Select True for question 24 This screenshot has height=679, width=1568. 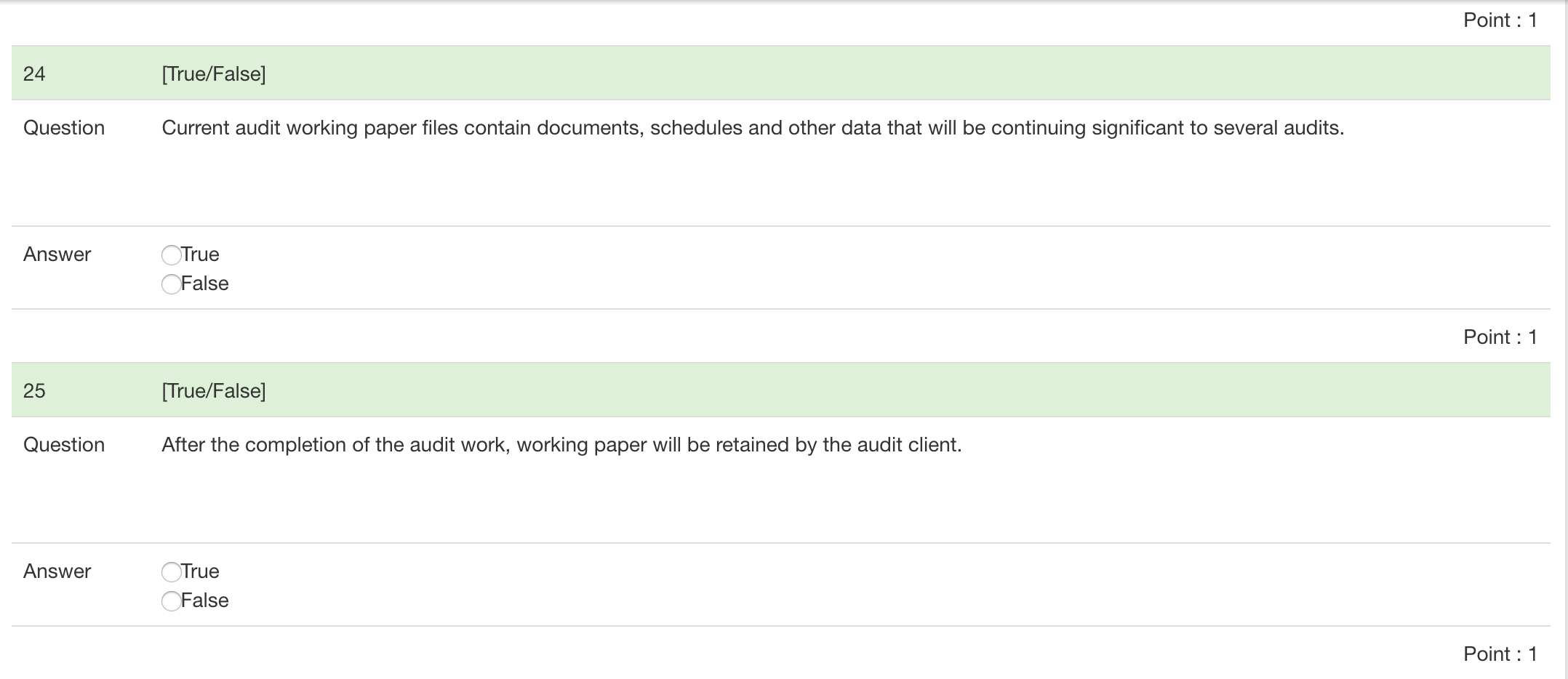point(172,254)
